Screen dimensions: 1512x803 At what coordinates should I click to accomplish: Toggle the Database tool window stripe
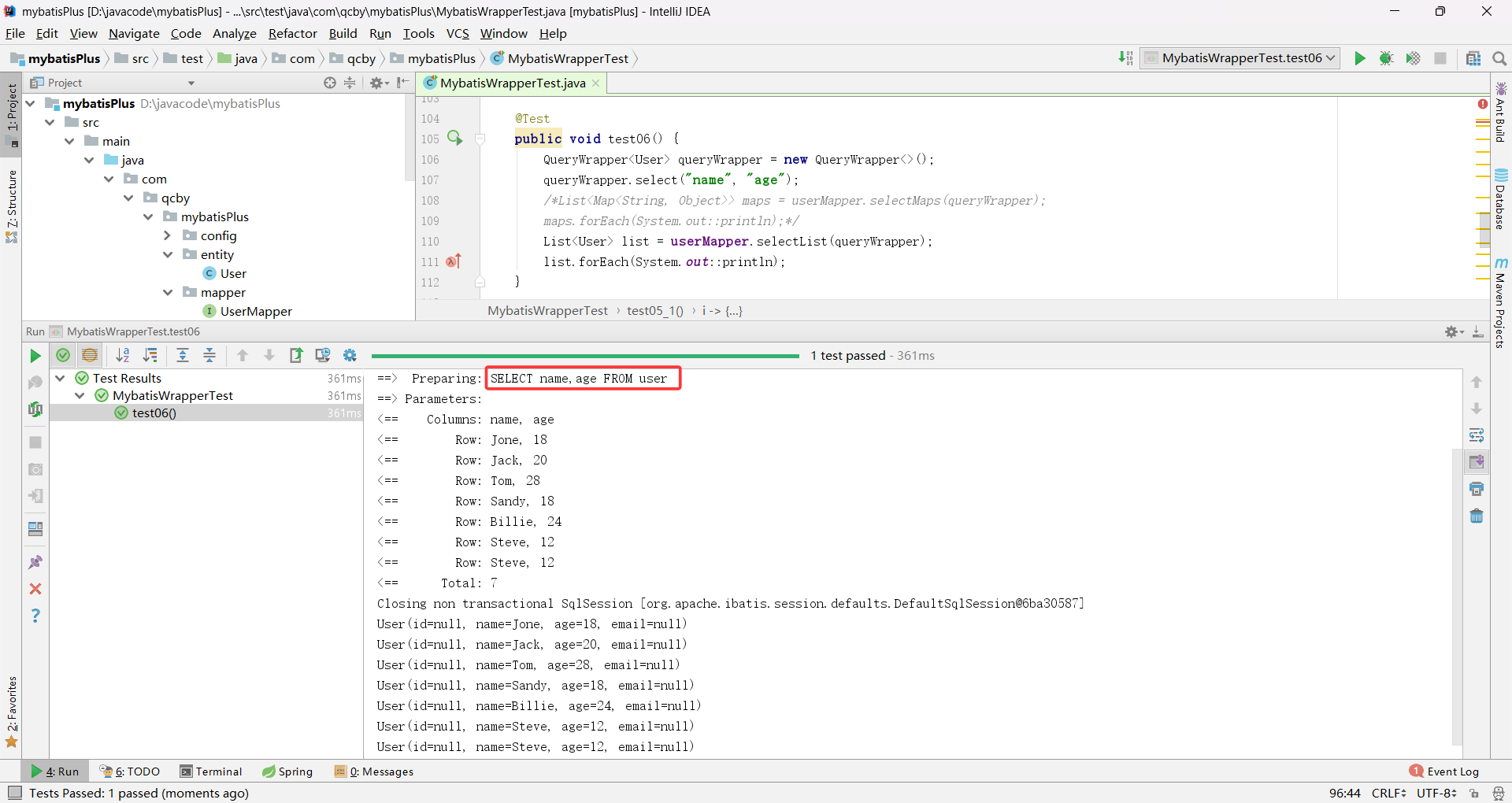[x=1501, y=199]
